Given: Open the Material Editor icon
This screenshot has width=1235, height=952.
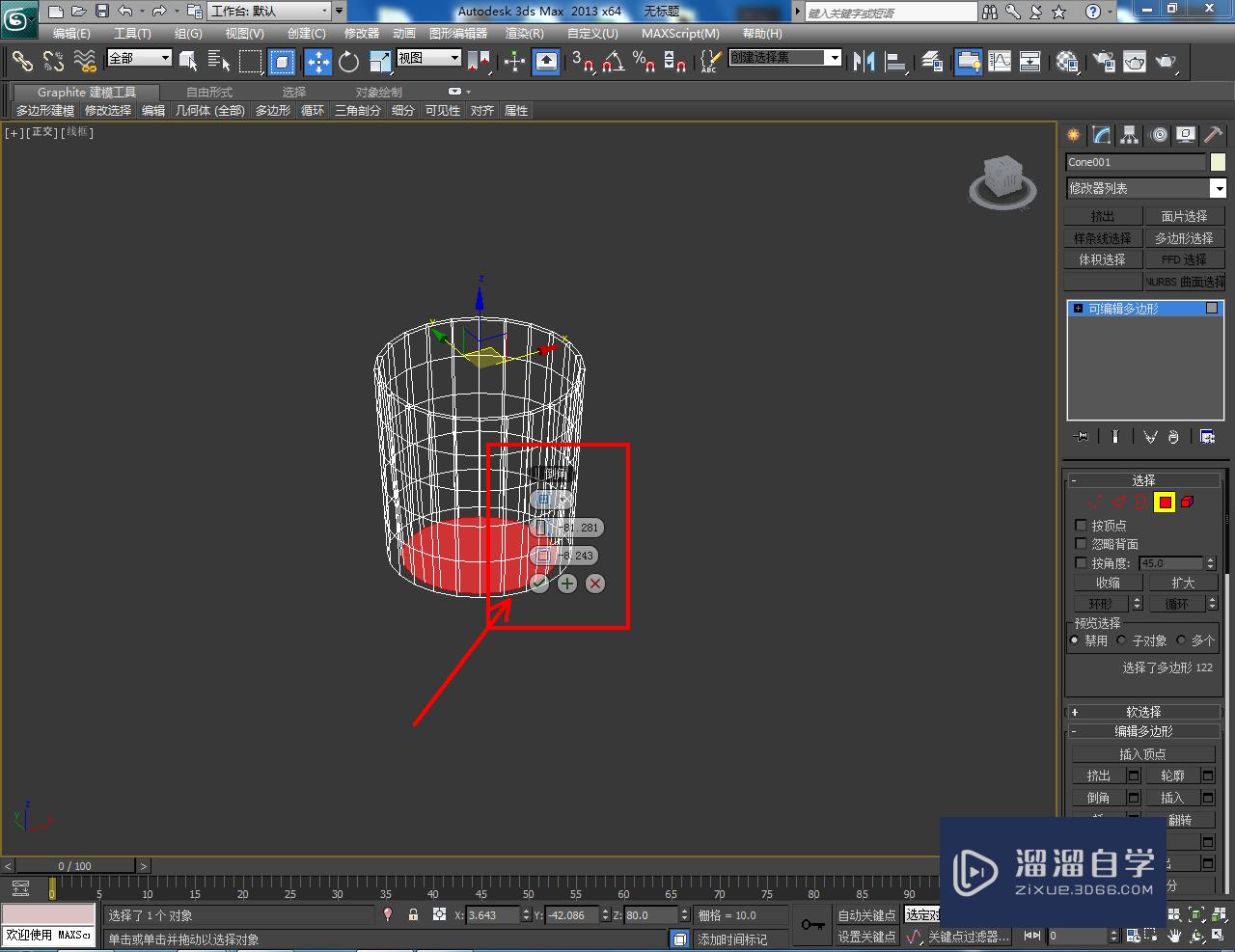Looking at the screenshot, I should [x=1067, y=62].
